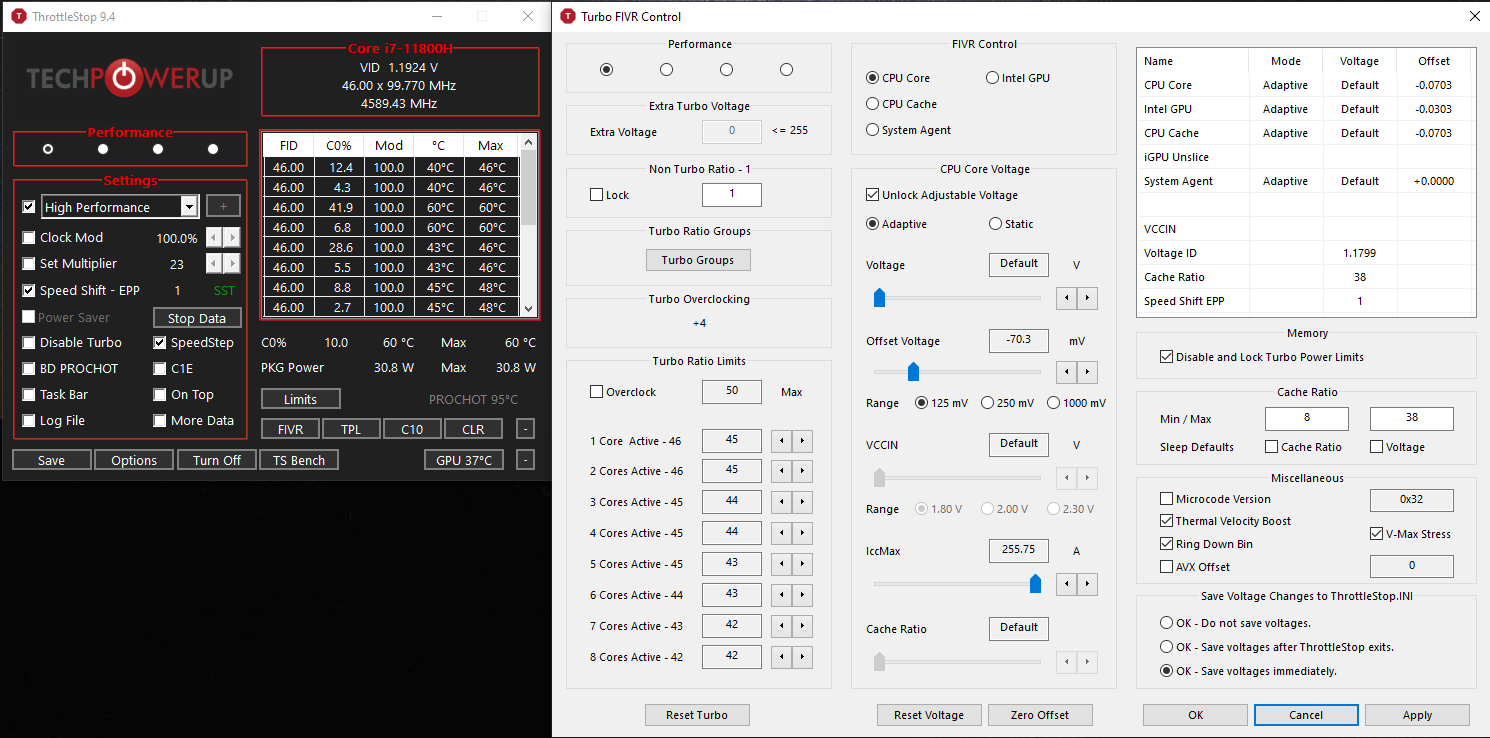This screenshot has height=738, width=1490.
Task: Launch TS Bench
Action: click(299, 460)
